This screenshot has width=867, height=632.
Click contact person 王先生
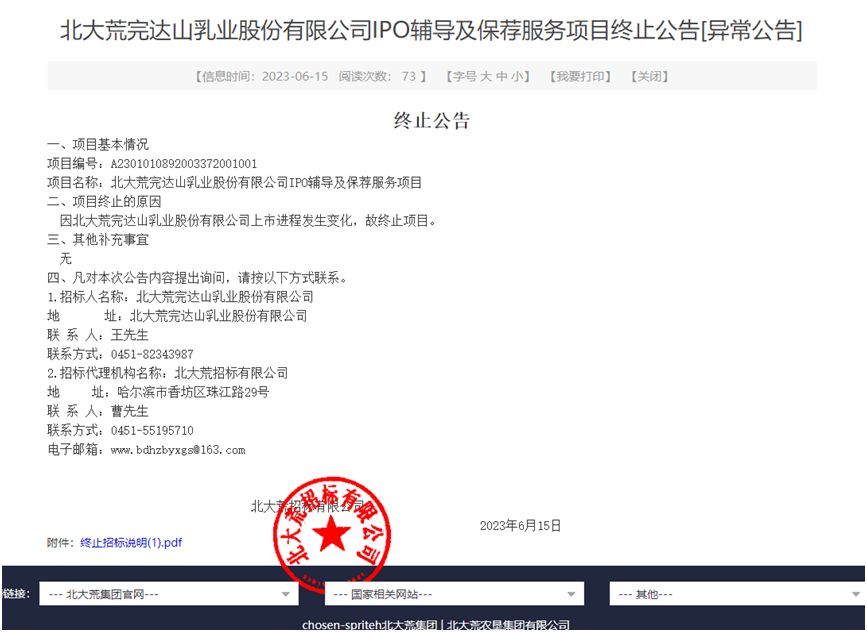(x=130, y=335)
